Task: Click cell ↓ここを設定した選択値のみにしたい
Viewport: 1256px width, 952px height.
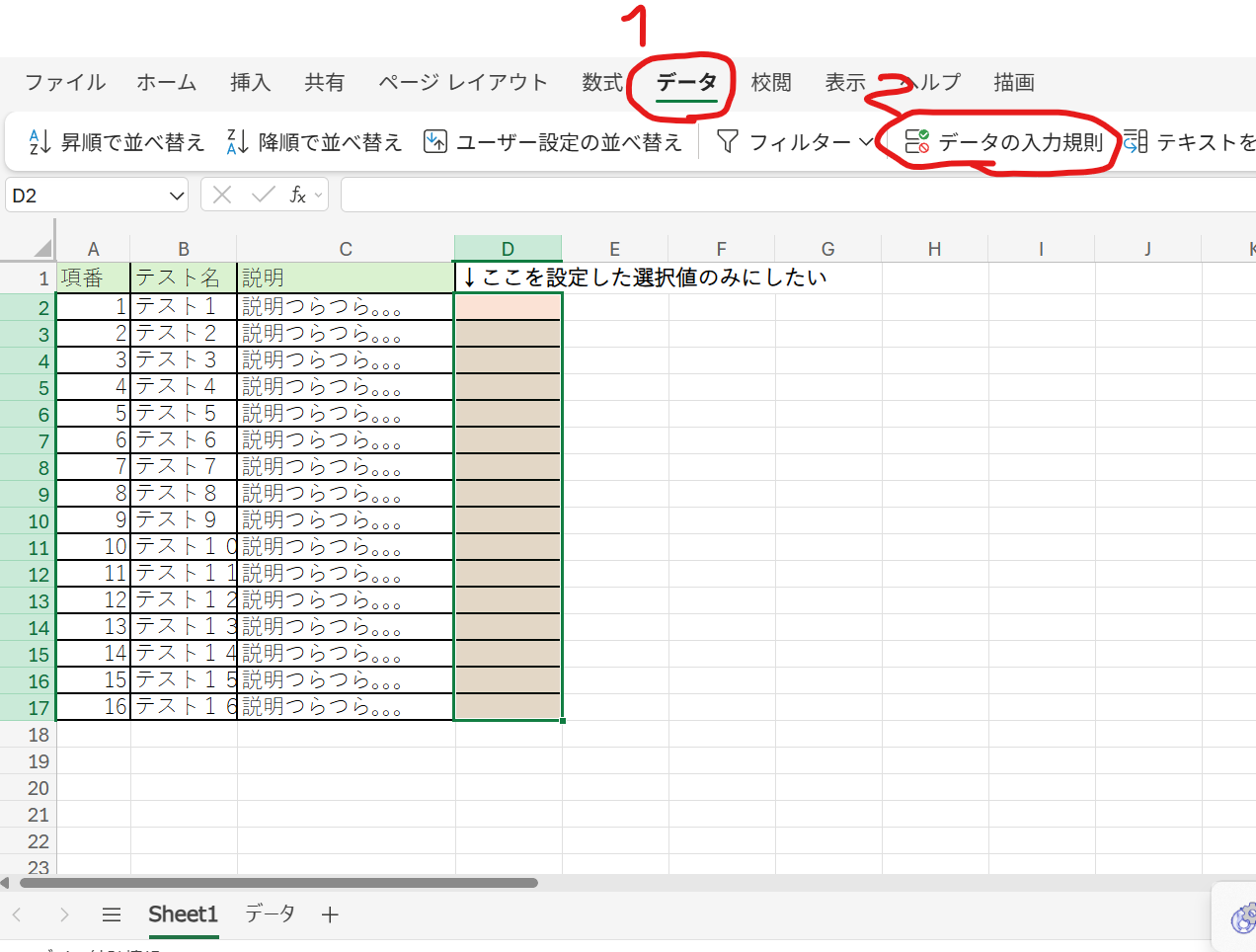Action: [643, 278]
